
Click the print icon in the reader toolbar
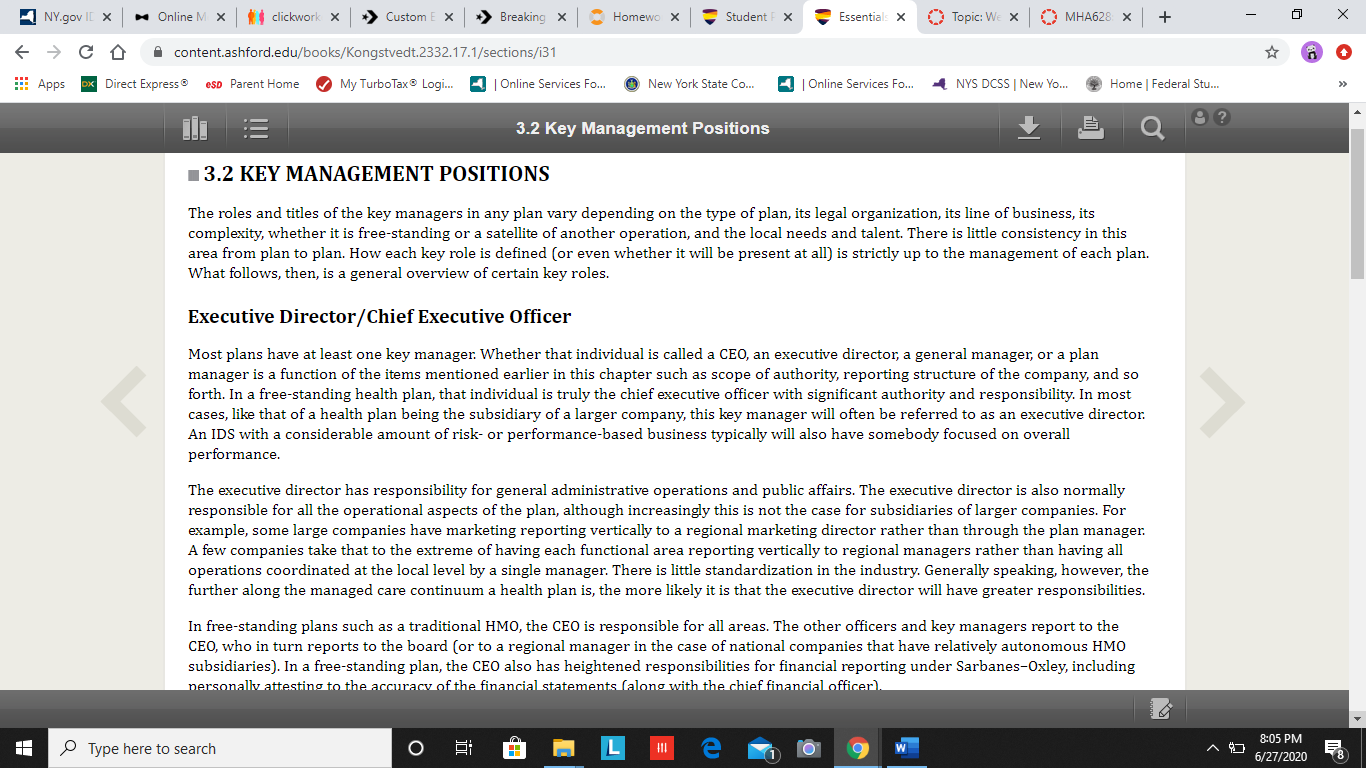(1091, 127)
